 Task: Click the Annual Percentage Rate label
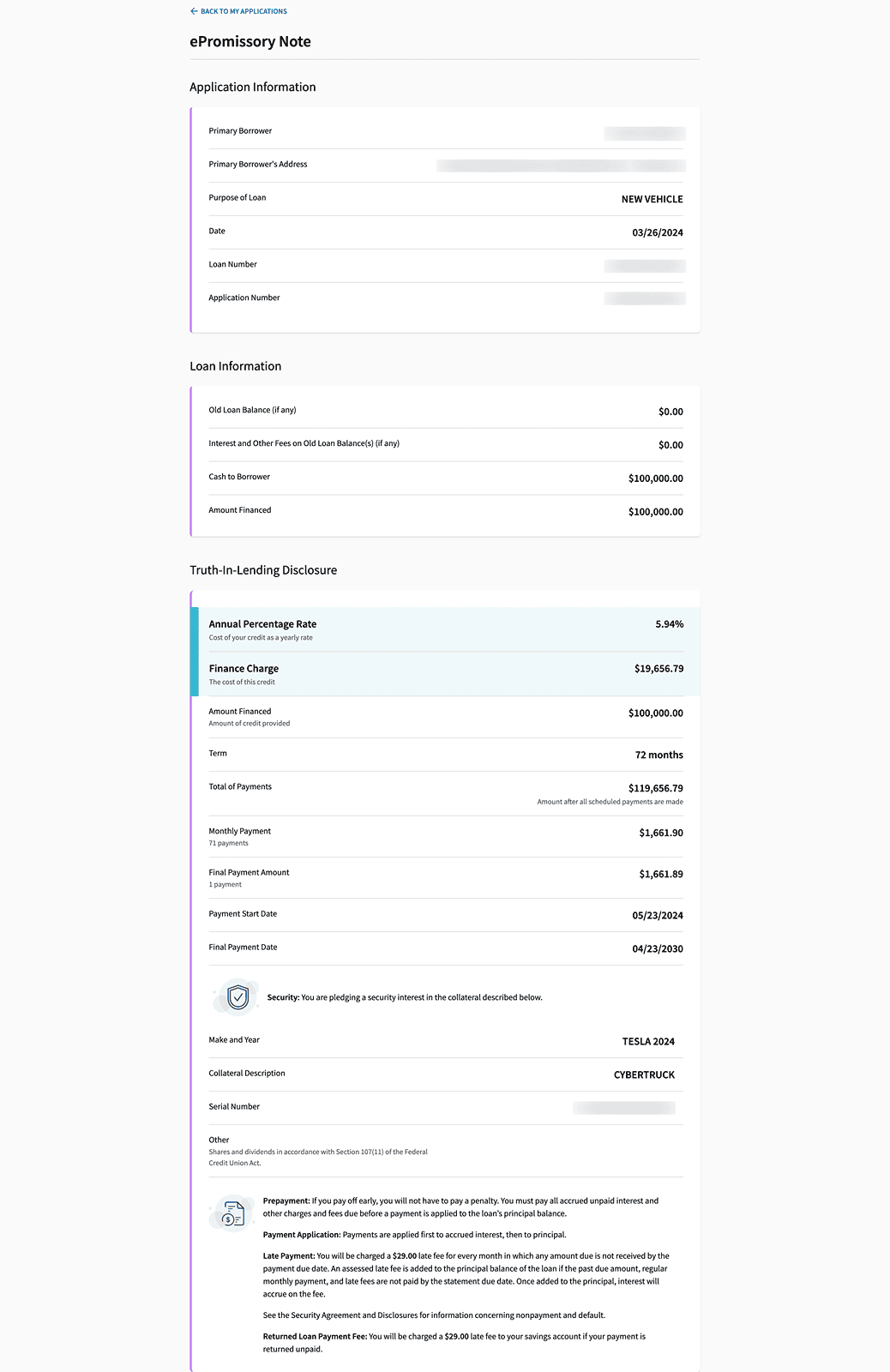[x=262, y=624]
